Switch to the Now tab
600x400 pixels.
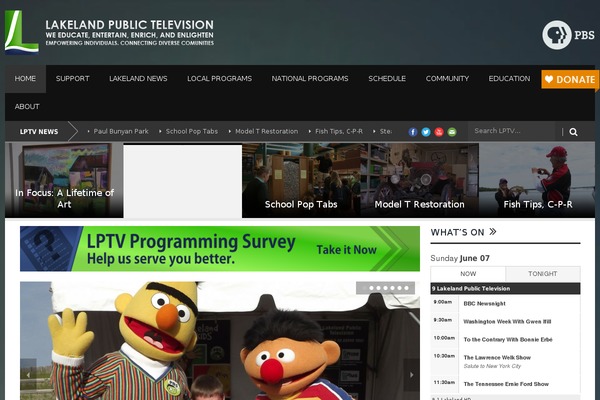(x=468, y=274)
